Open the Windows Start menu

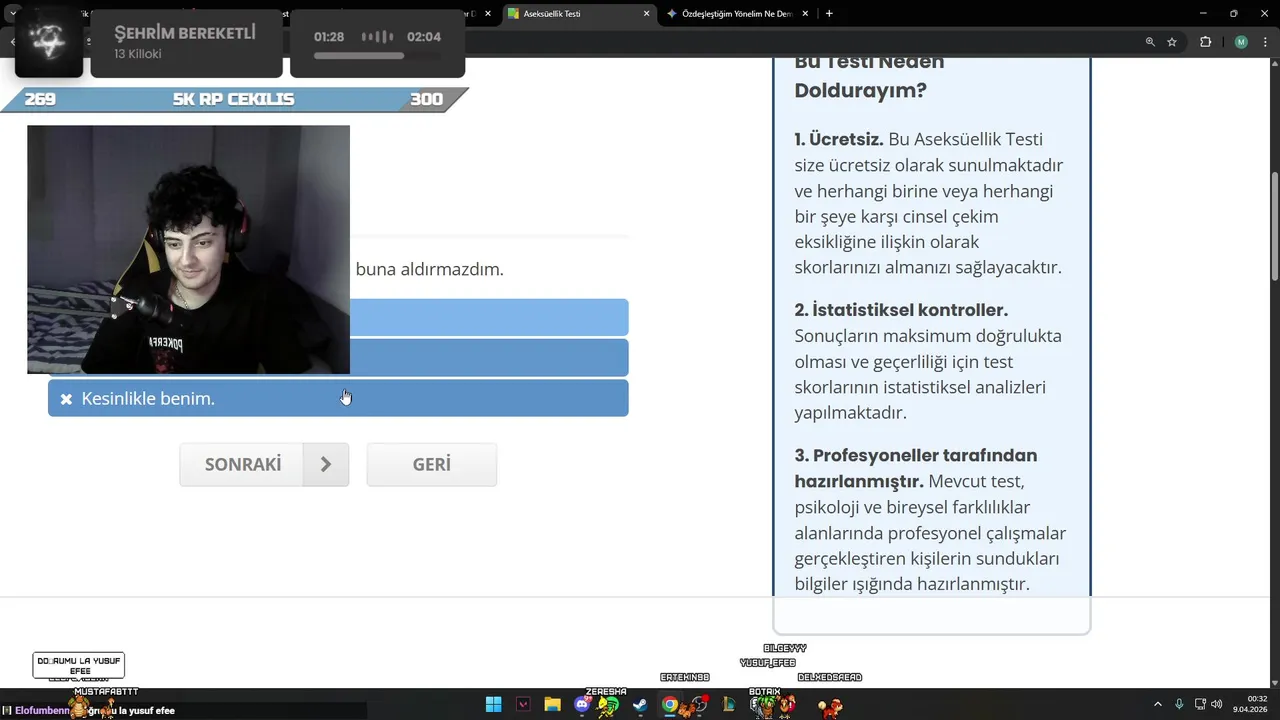(x=493, y=705)
